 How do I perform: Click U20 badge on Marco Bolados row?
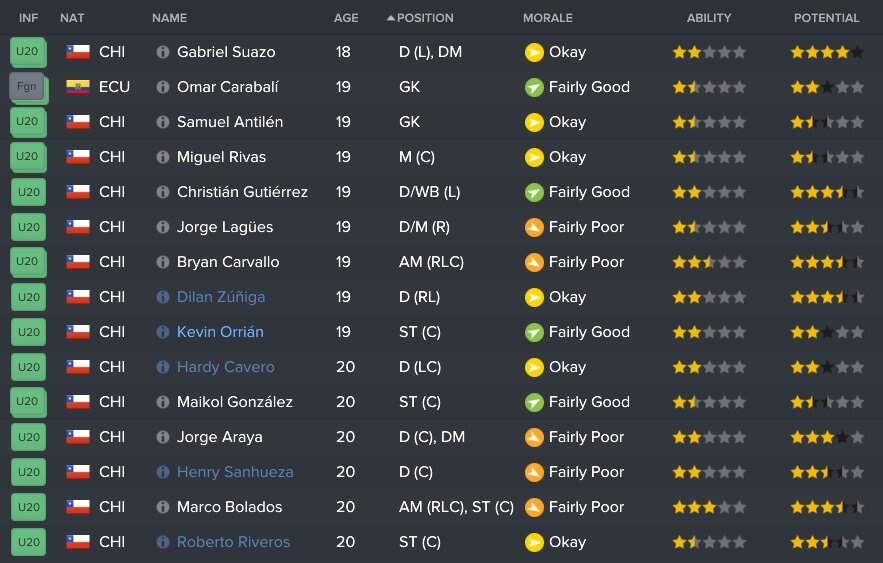point(29,507)
